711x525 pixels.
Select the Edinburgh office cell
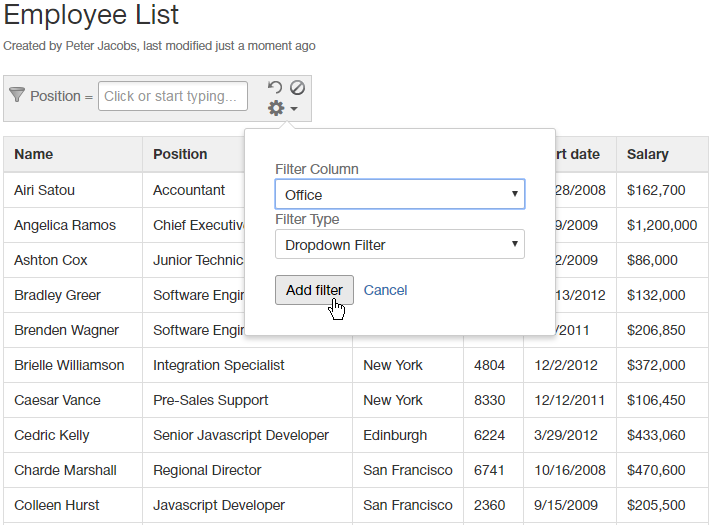pyautogui.click(x=395, y=435)
